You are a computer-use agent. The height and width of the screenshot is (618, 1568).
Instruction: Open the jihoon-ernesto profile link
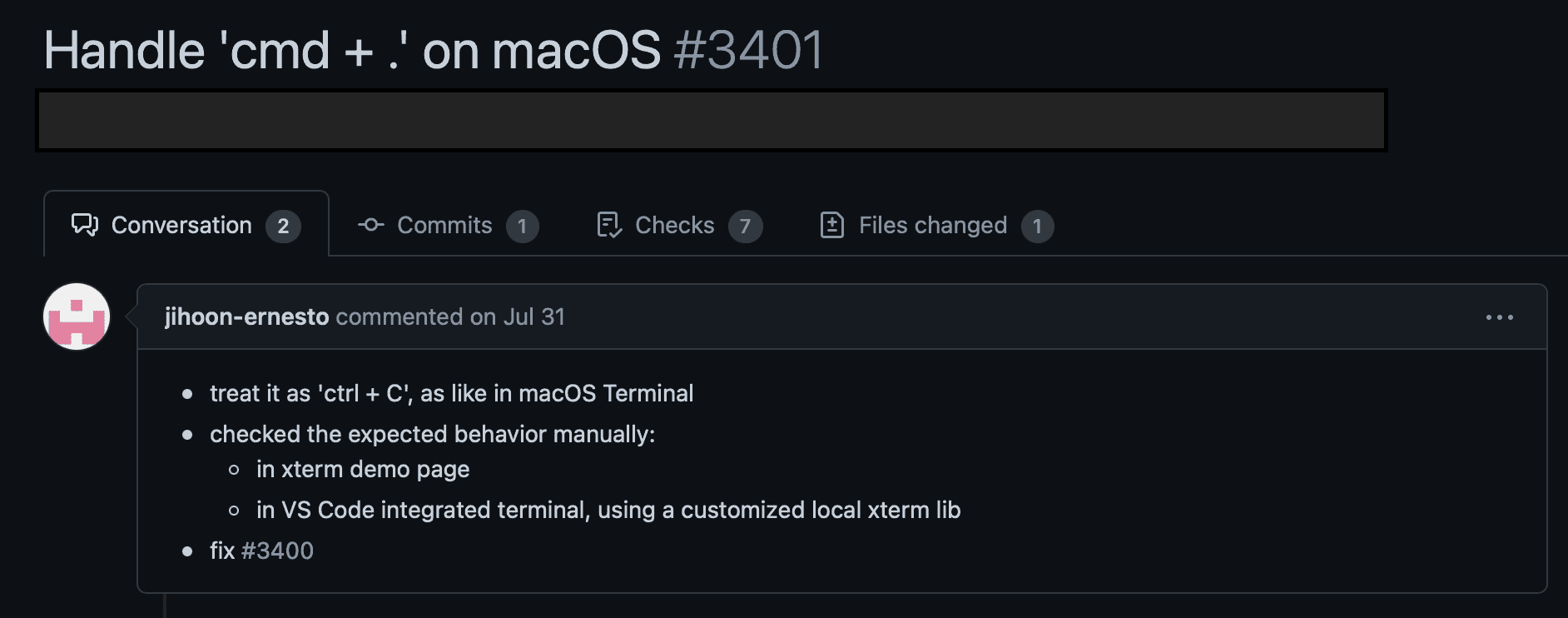pyautogui.click(x=246, y=316)
